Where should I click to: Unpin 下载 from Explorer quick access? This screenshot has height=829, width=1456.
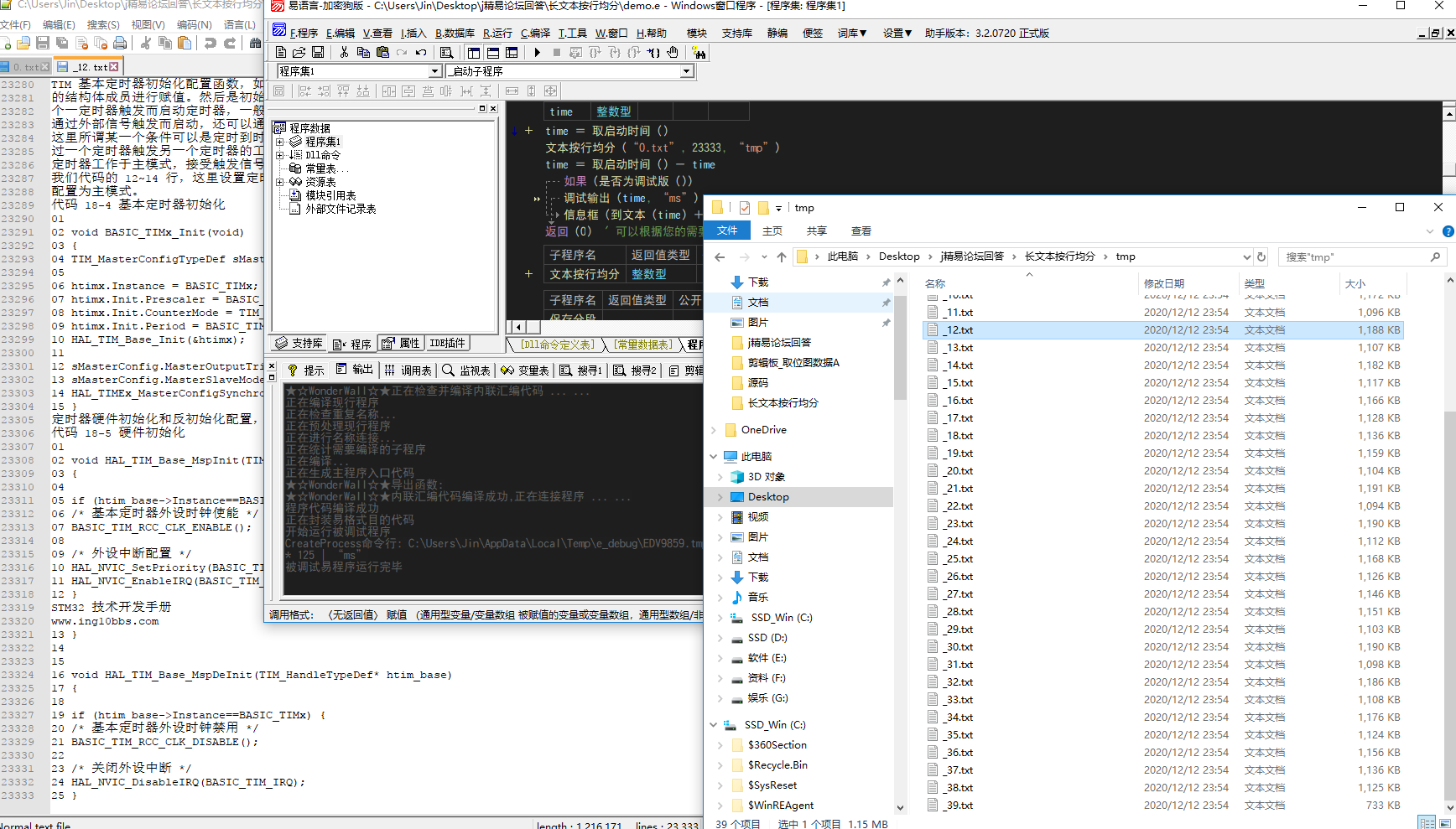pos(886,282)
